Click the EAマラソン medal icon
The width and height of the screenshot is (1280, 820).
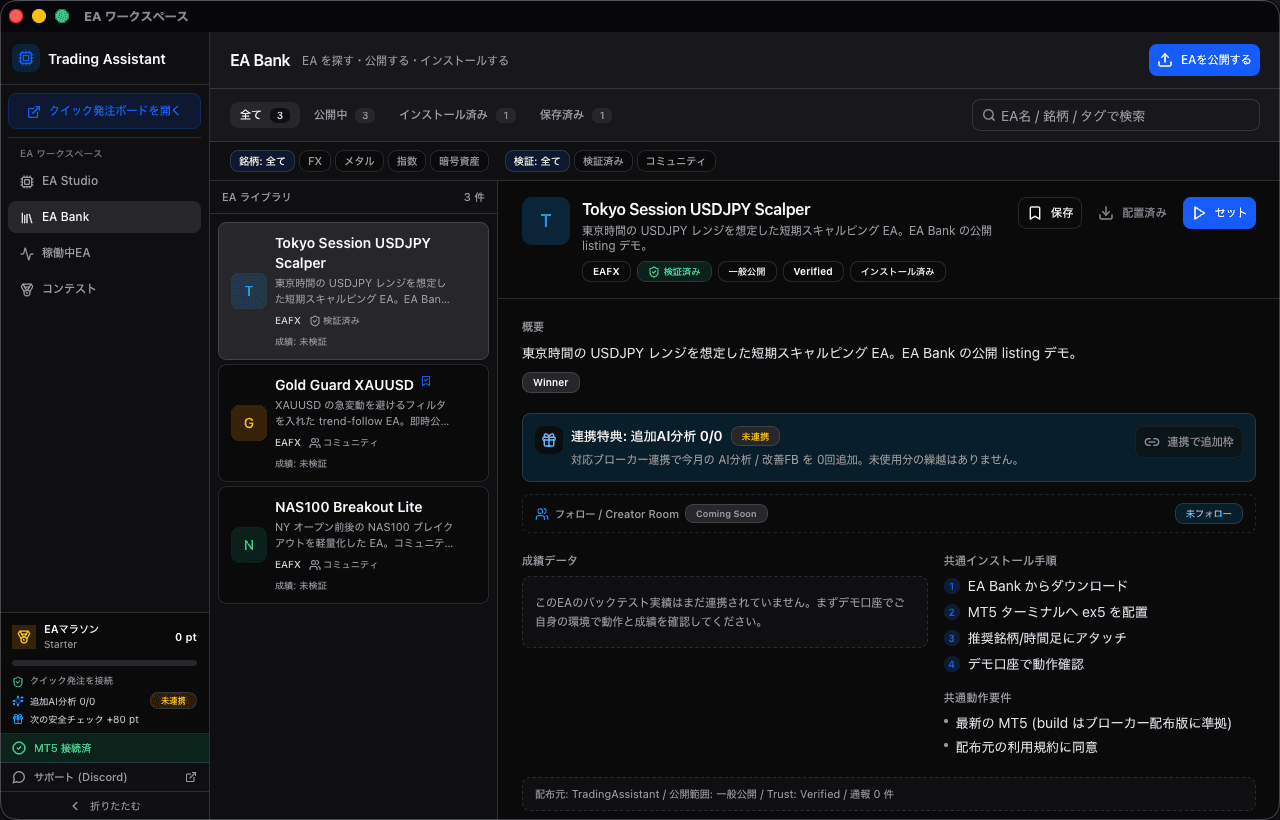[24, 637]
